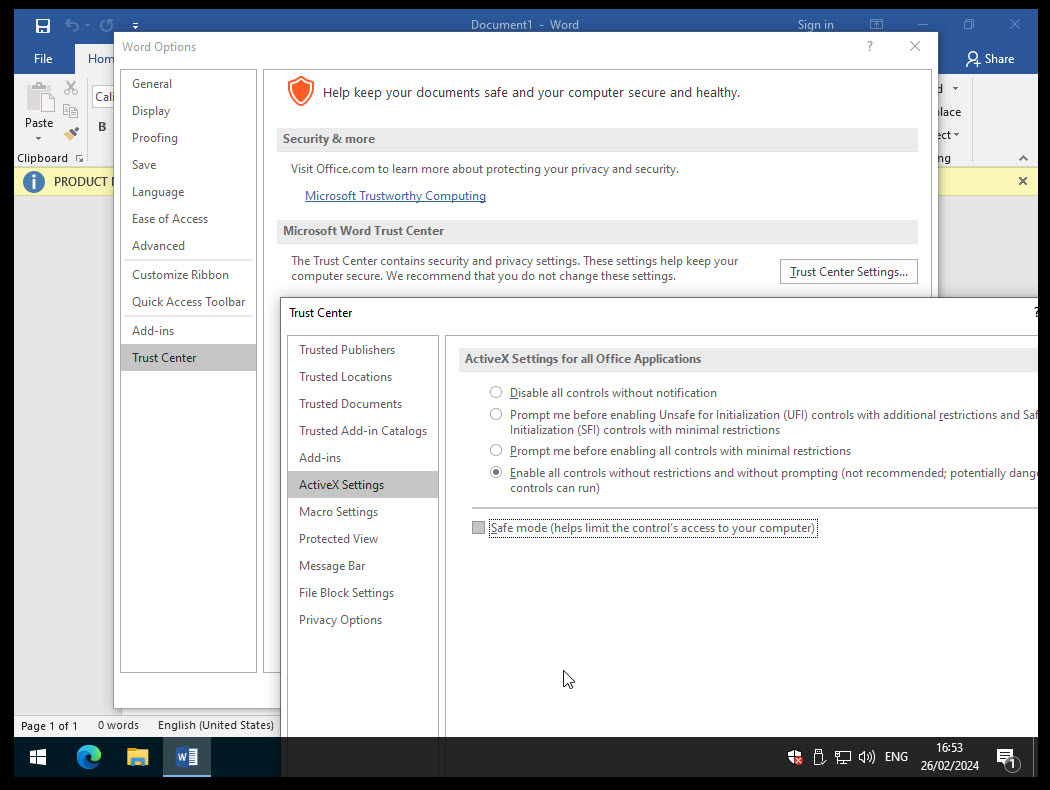The width and height of the screenshot is (1050, 790).
Task: Click the Save icon in Quick Access Toolbar
Action: pos(42,25)
